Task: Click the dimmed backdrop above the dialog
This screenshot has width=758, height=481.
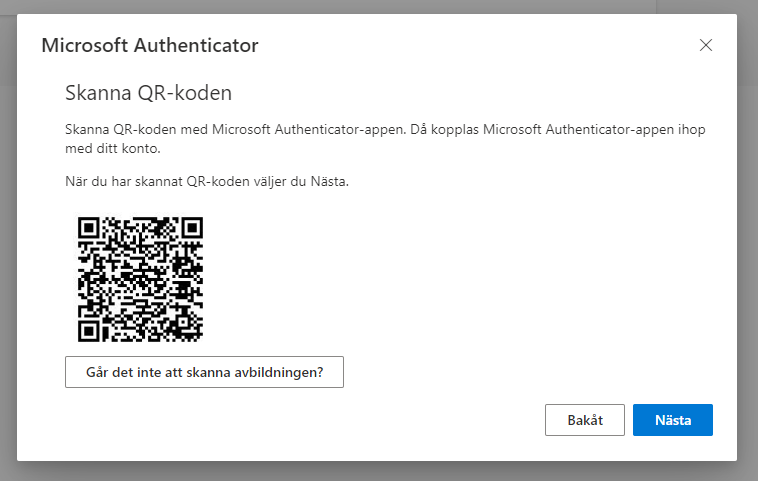Action: [x=380, y=6]
